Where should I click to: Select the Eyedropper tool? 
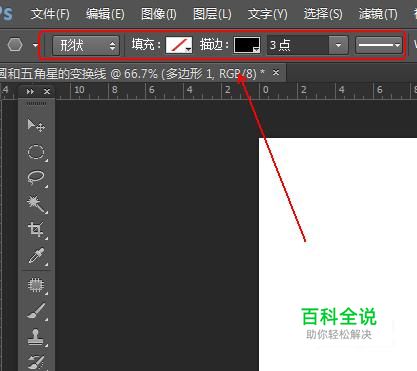pos(36,256)
